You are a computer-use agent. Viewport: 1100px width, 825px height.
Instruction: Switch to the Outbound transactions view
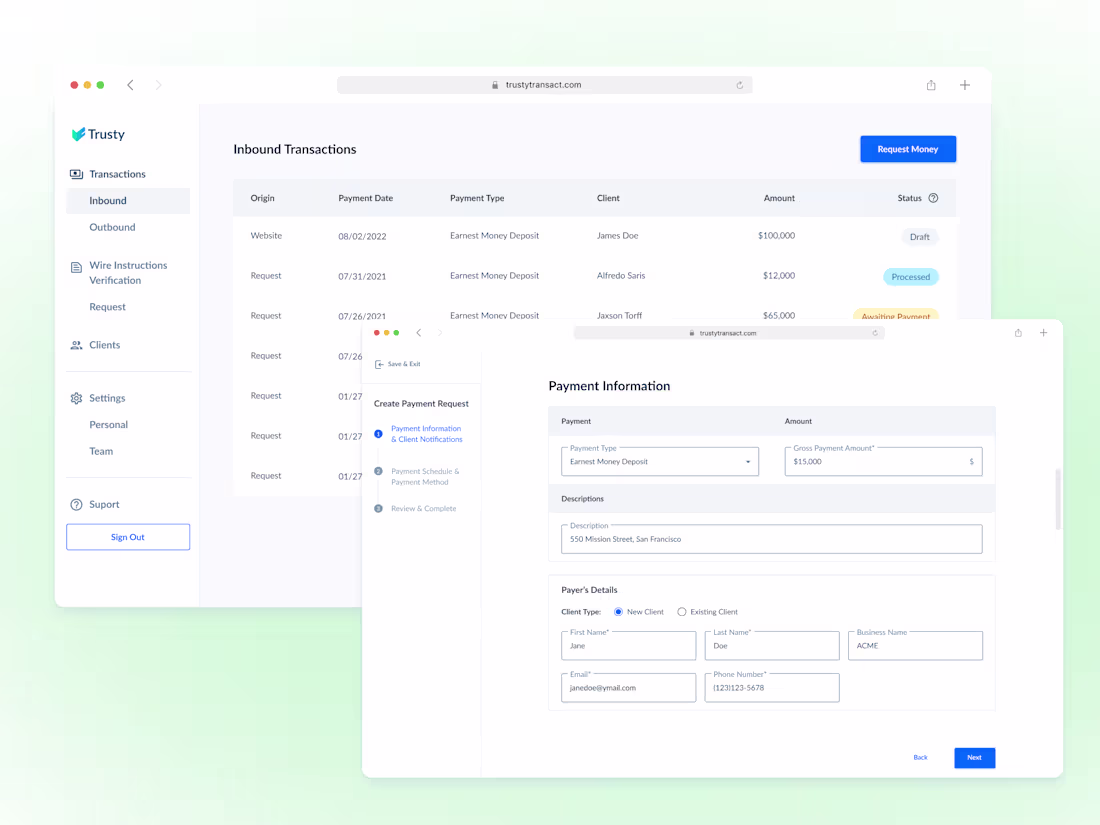tap(112, 227)
